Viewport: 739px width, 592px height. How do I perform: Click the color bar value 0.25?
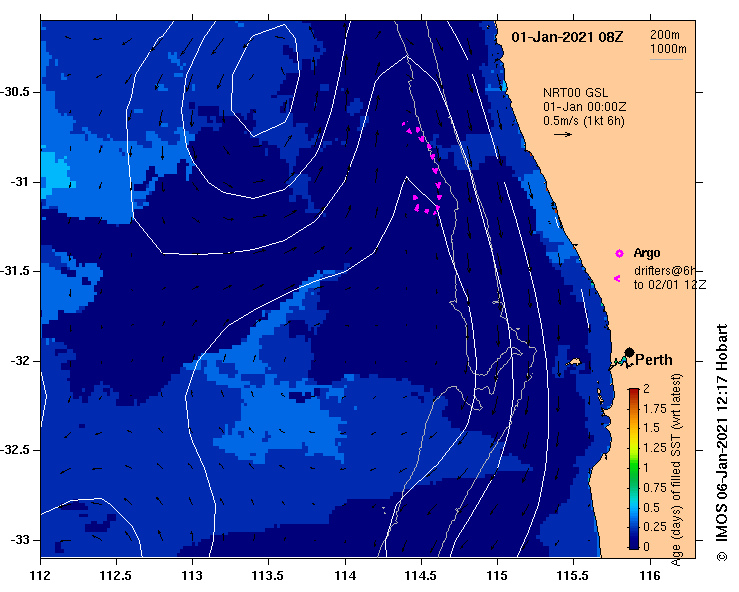[x=655, y=527]
